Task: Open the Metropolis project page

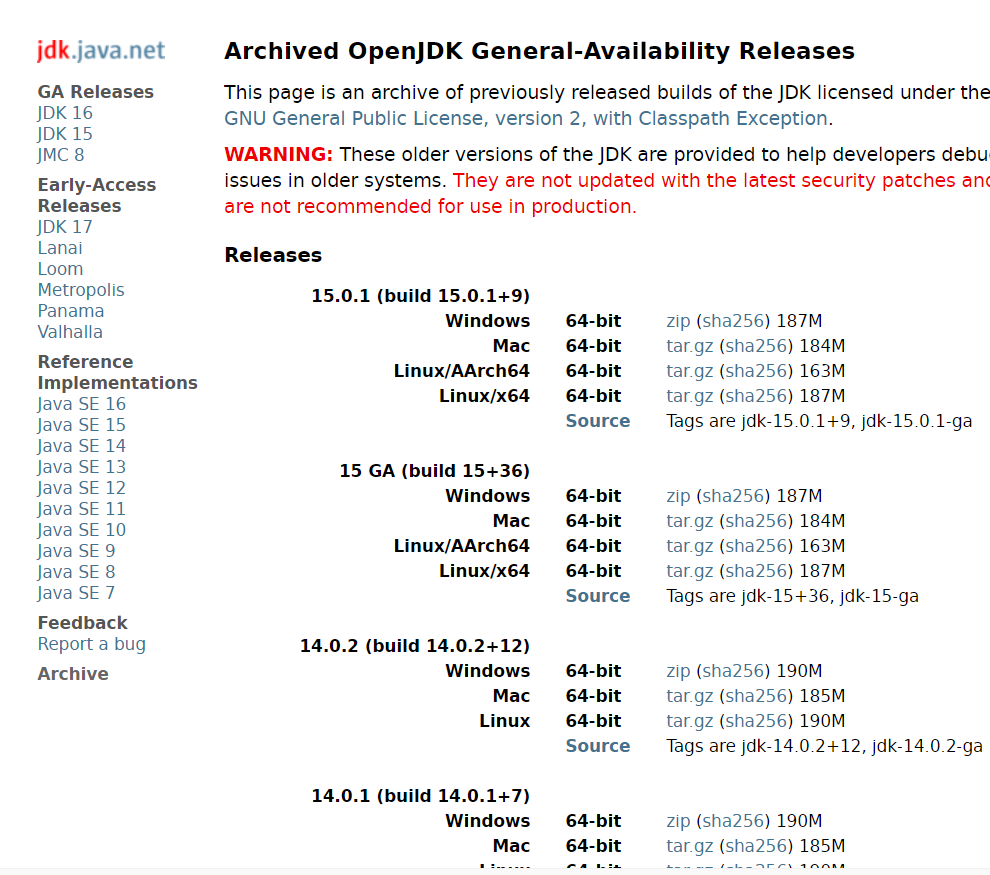Action: point(81,289)
